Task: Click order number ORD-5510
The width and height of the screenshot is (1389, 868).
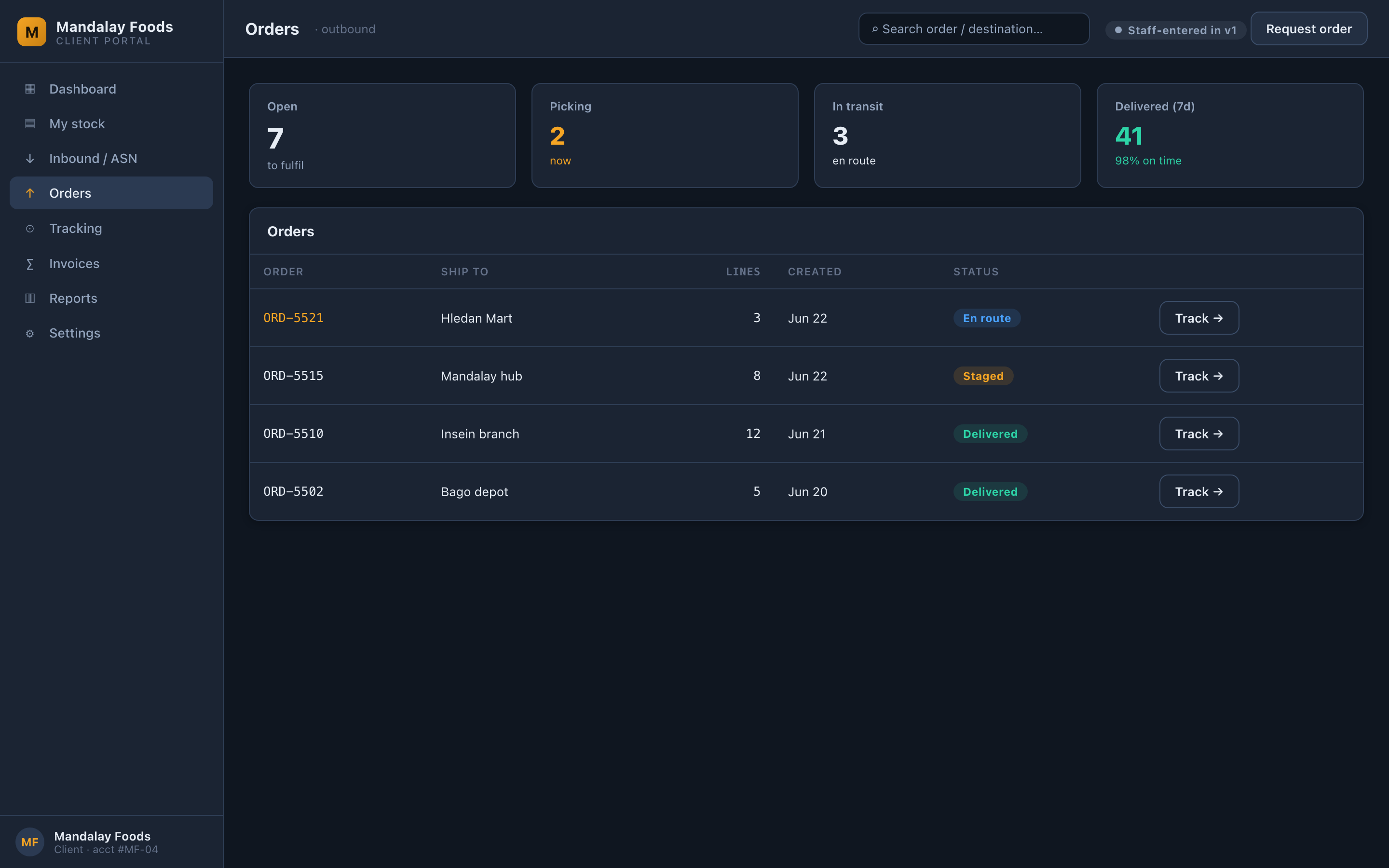Action: 293,434
